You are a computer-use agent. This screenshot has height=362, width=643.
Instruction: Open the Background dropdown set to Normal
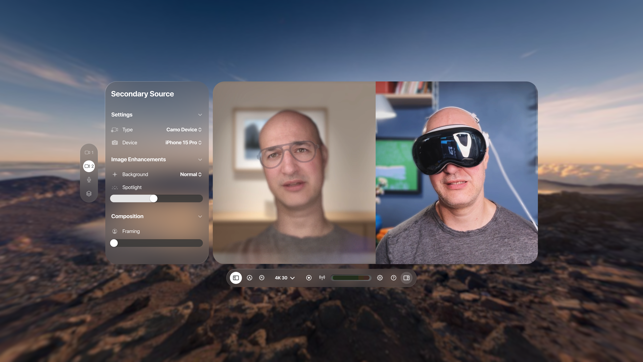click(x=191, y=174)
